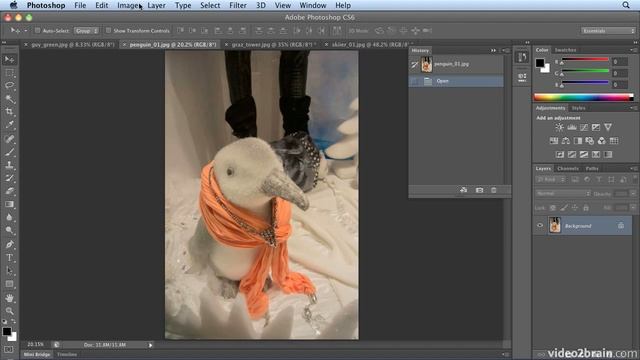Screen dimensions: 640x360
Task: Select the Lasso tool
Action: tap(9, 86)
